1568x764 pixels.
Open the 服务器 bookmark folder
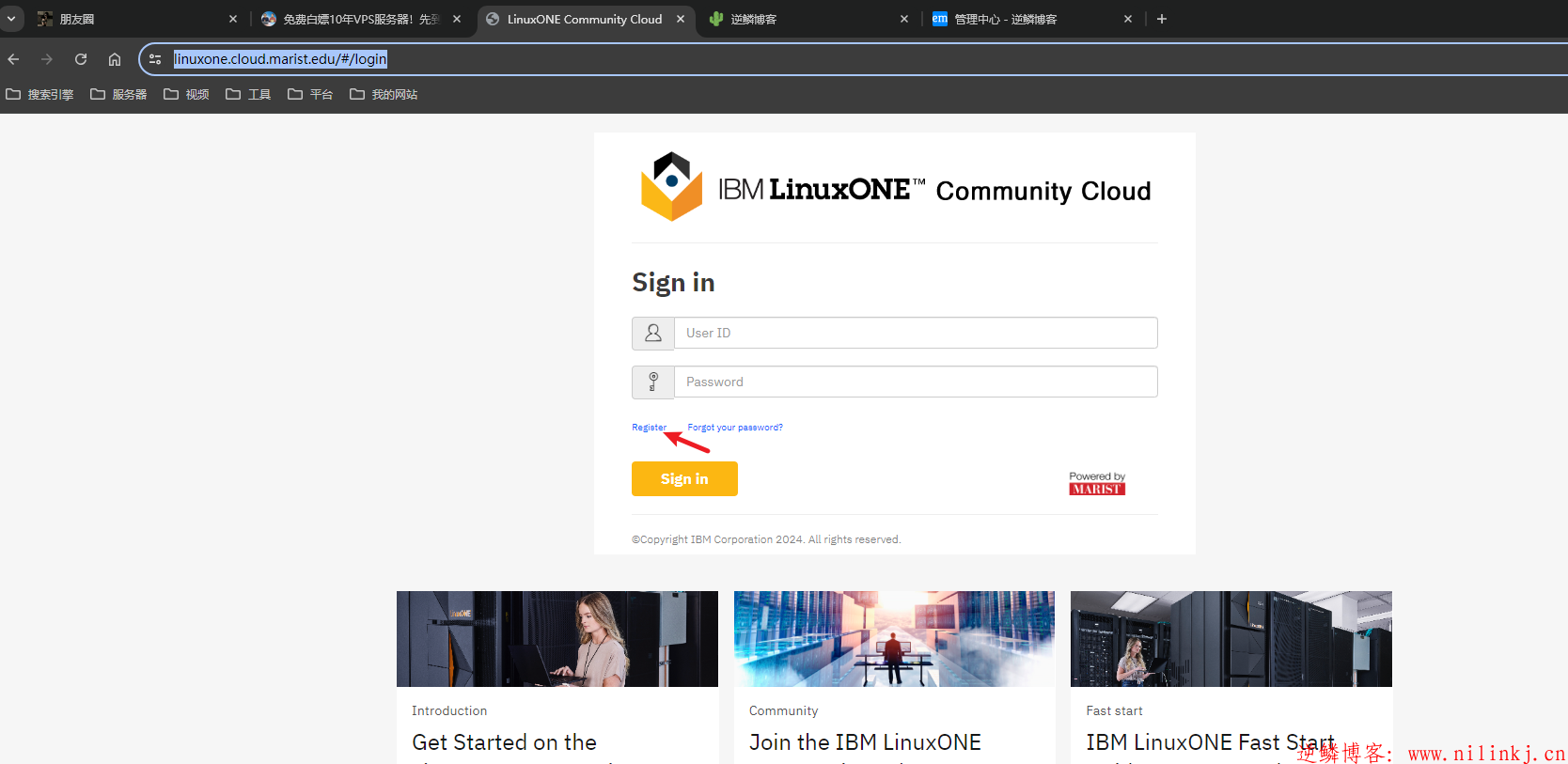click(118, 94)
